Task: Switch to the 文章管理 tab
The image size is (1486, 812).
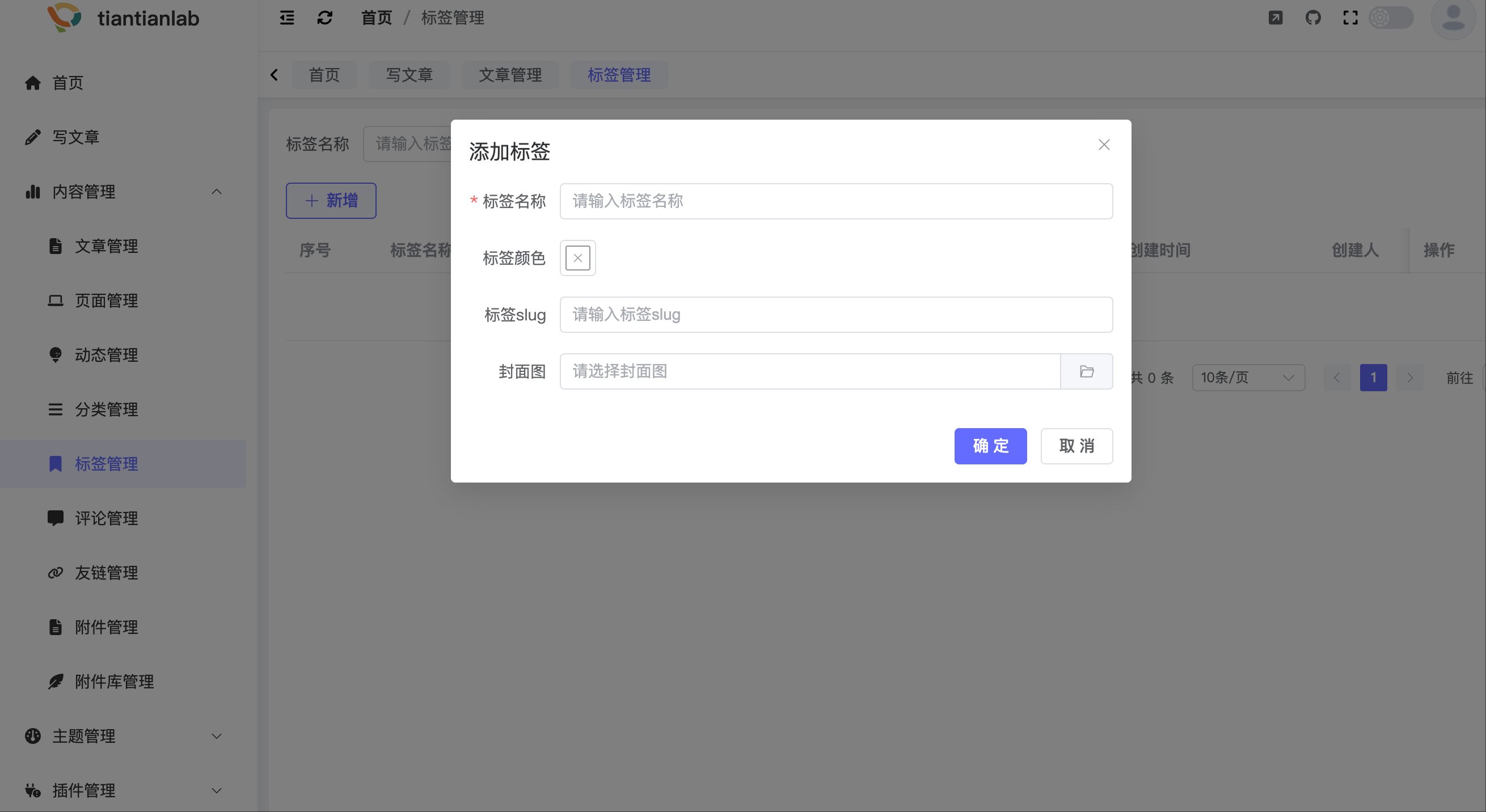Action: 510,75
